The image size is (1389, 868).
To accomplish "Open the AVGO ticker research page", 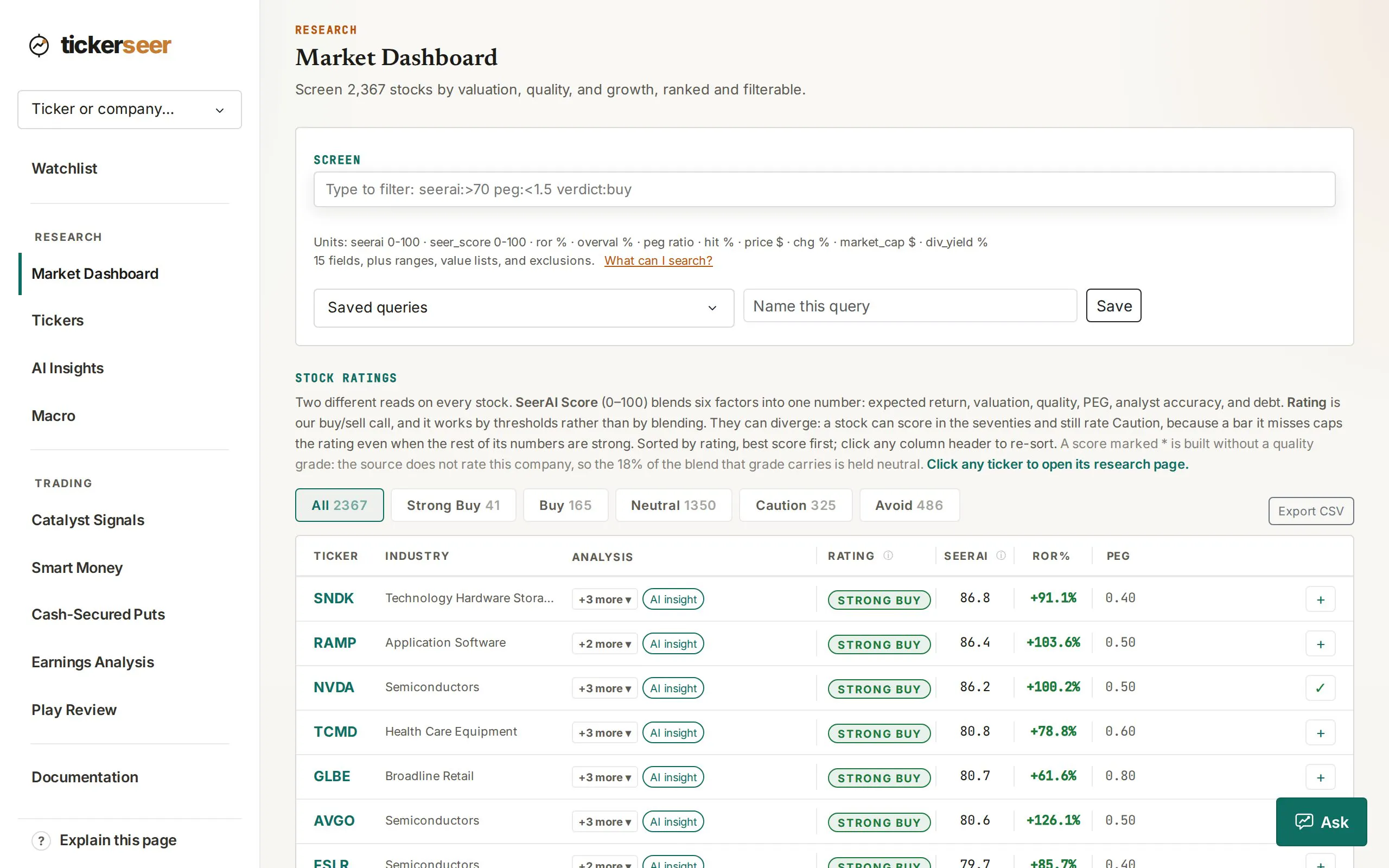I will (334, 820).
